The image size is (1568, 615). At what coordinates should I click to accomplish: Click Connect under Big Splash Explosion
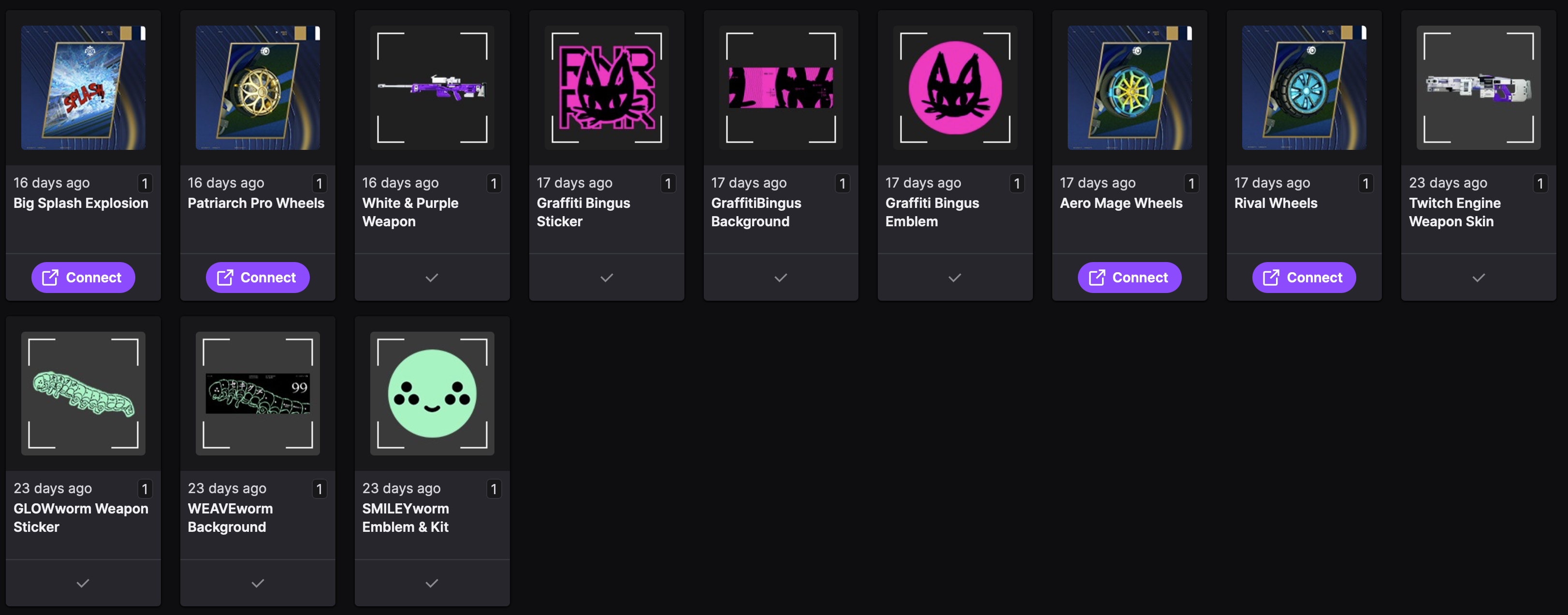84,278
